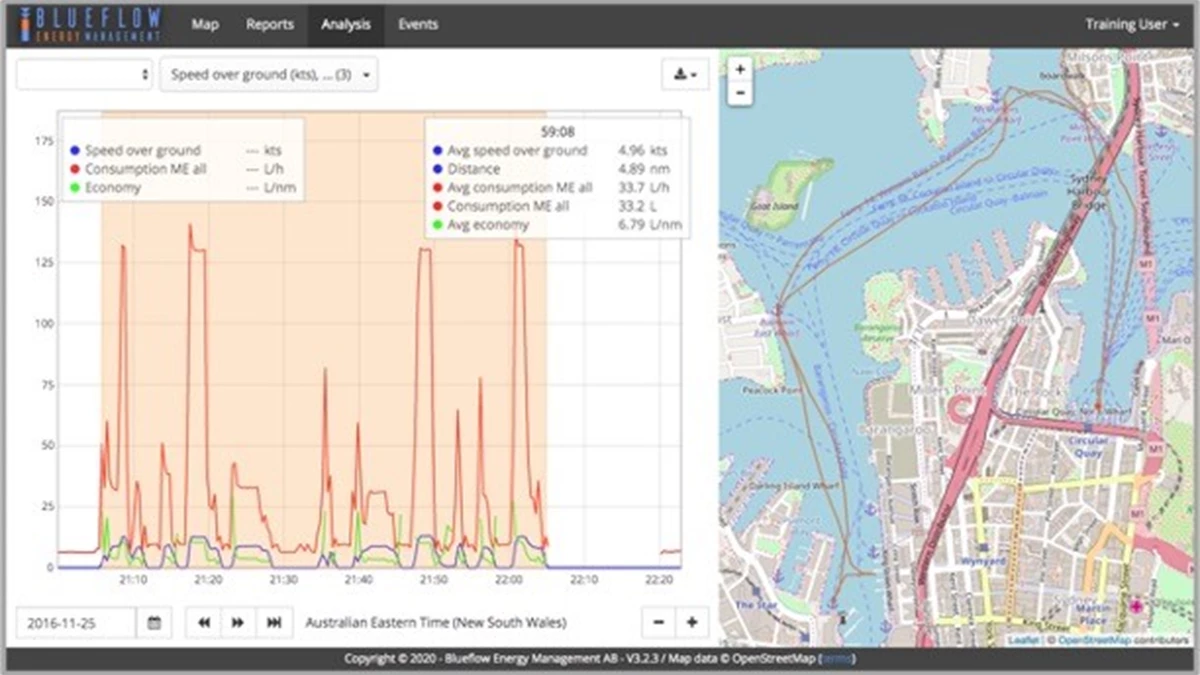Jump to latest data with skip-end icon
Image resolution: width=1200 pixels, height=675 pixels.
[273, 622]
